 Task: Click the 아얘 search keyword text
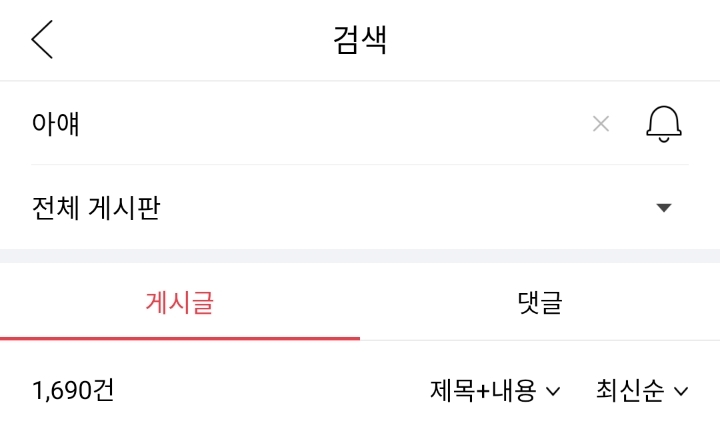click(56, 124)
